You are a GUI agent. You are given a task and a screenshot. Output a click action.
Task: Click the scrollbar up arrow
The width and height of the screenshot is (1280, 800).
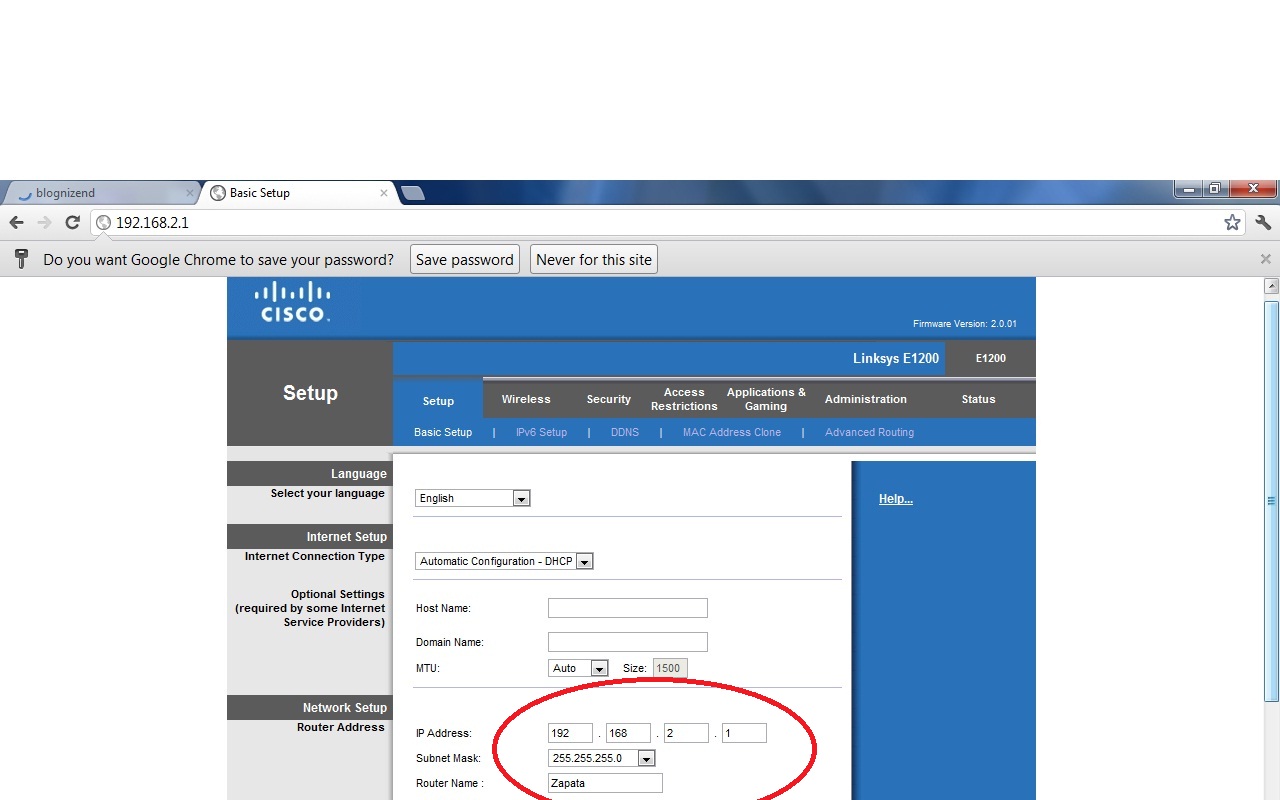tap(1271, 287)
